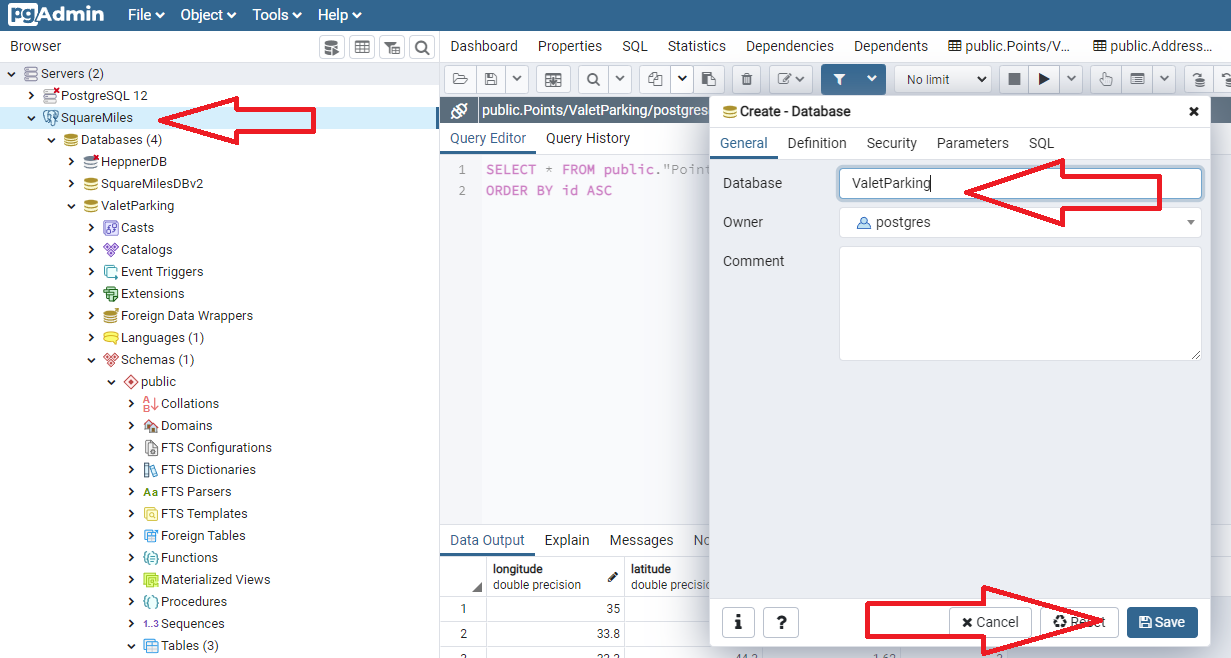Open the Owner postgres dropdown
Viewport: 1231px width, 658px height.
(x=1020, y=222)
